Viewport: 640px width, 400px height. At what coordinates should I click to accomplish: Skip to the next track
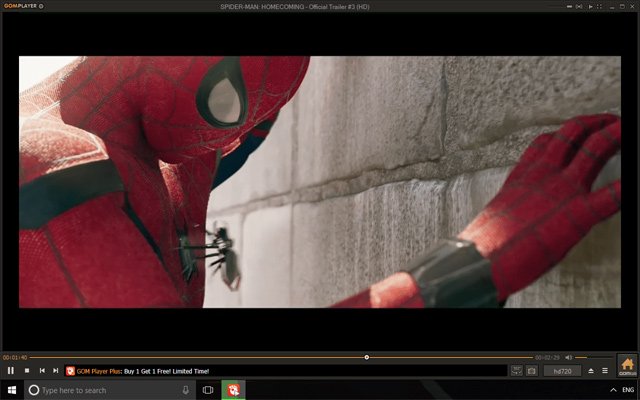point(56,371)
